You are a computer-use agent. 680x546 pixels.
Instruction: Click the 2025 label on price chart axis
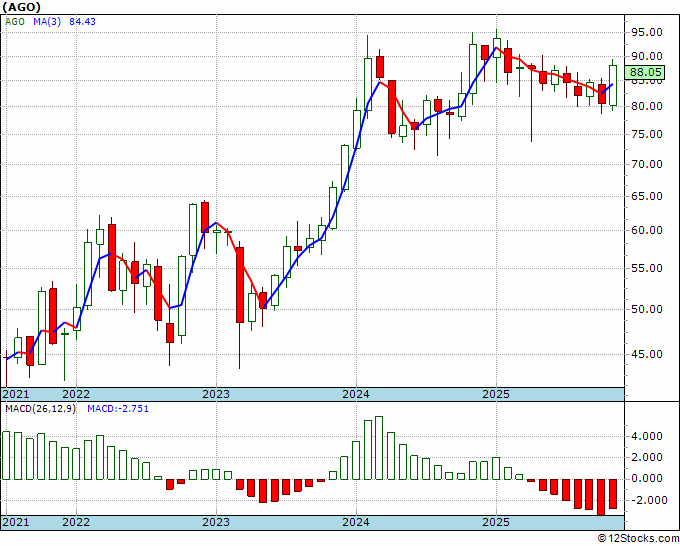(496, 394)
